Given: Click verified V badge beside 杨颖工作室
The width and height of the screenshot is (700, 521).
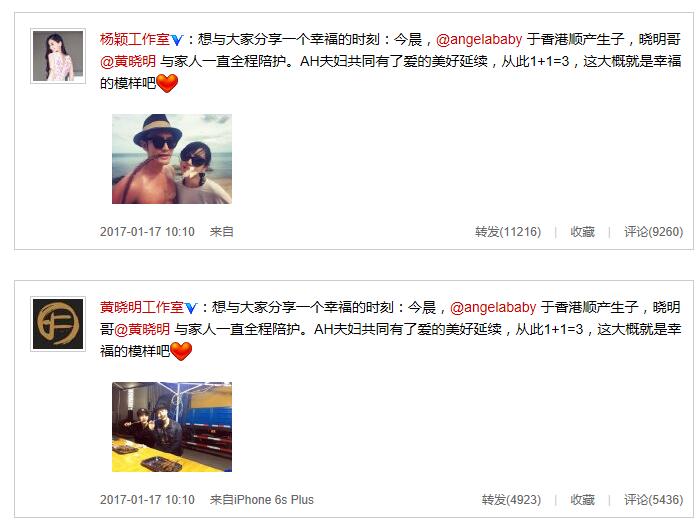Looking at the screenshot, I should coord(177,40).
